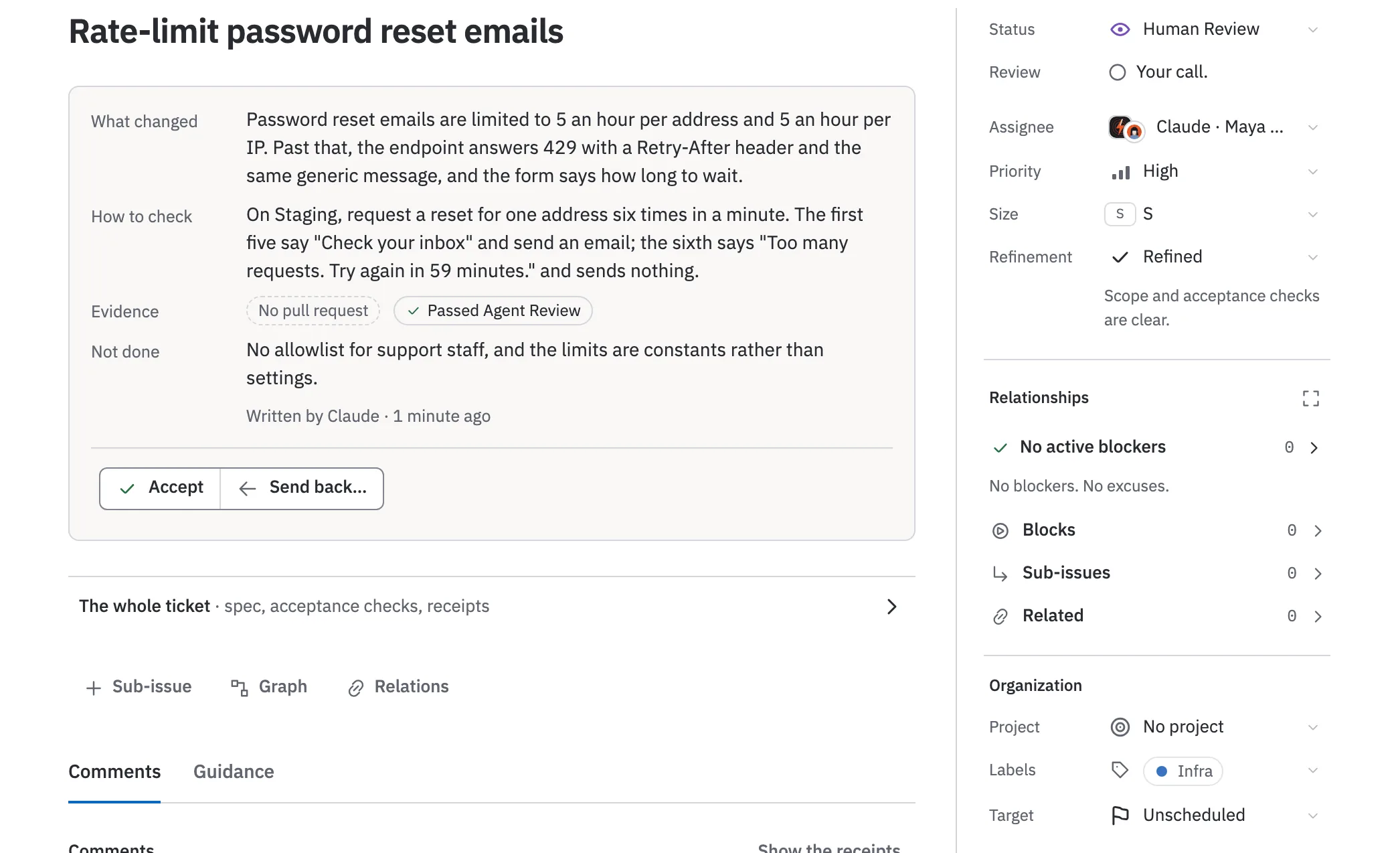
Task: Click the plus icon beside Sub-issue
Action: tap(94, 688)
